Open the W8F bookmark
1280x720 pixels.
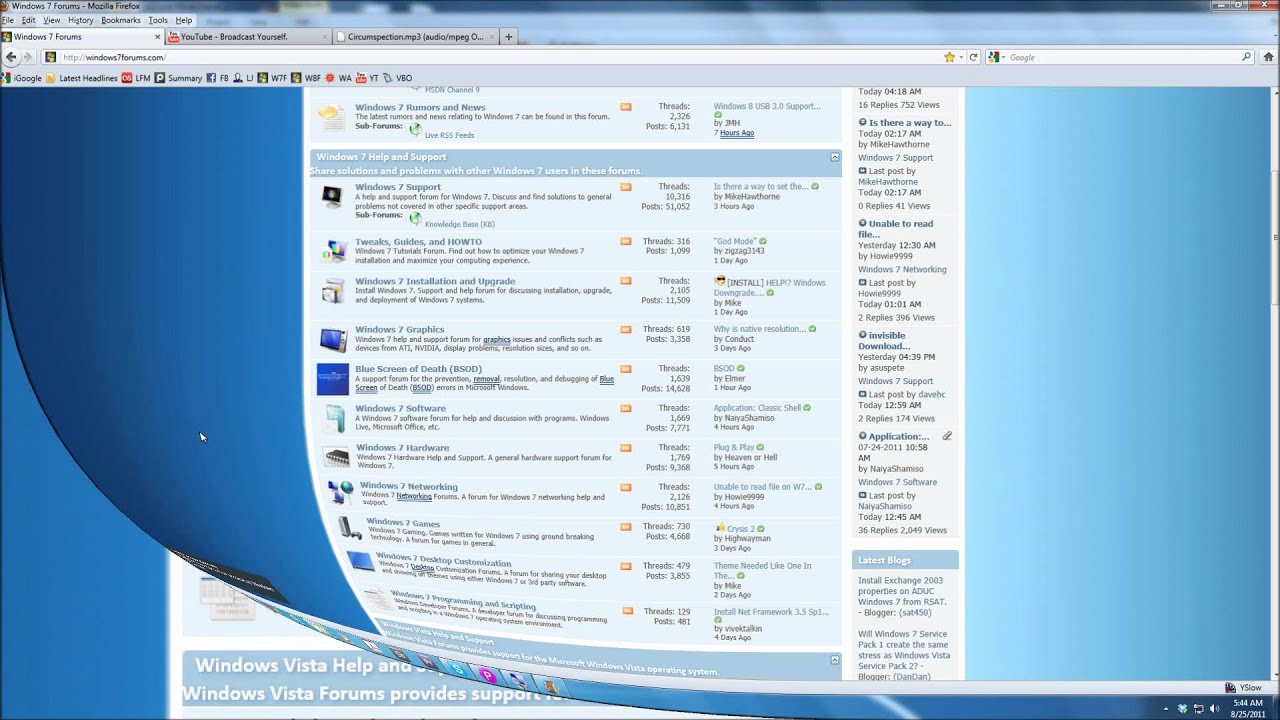click(x=307, y=78)
